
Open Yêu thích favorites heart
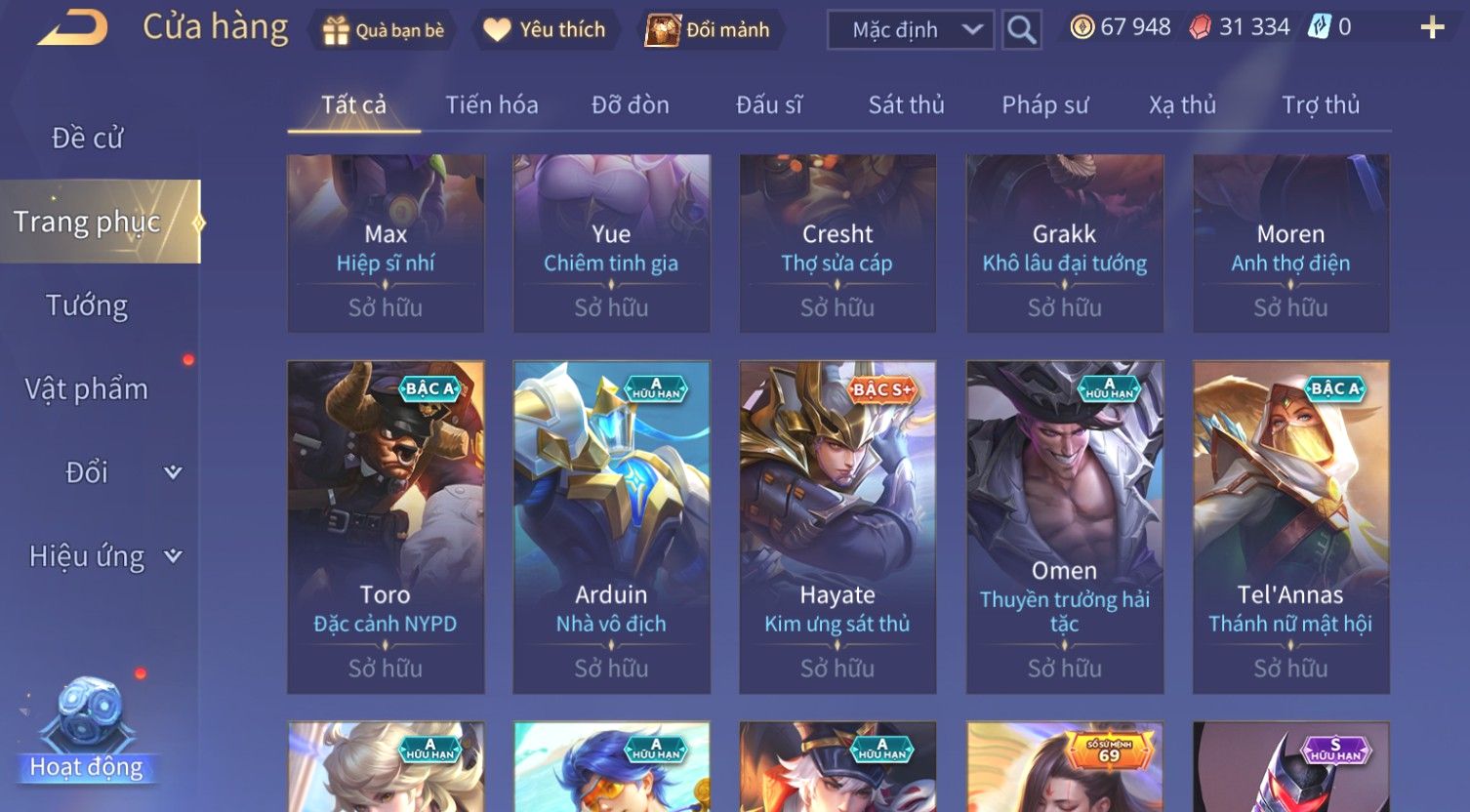click(545, 30)
